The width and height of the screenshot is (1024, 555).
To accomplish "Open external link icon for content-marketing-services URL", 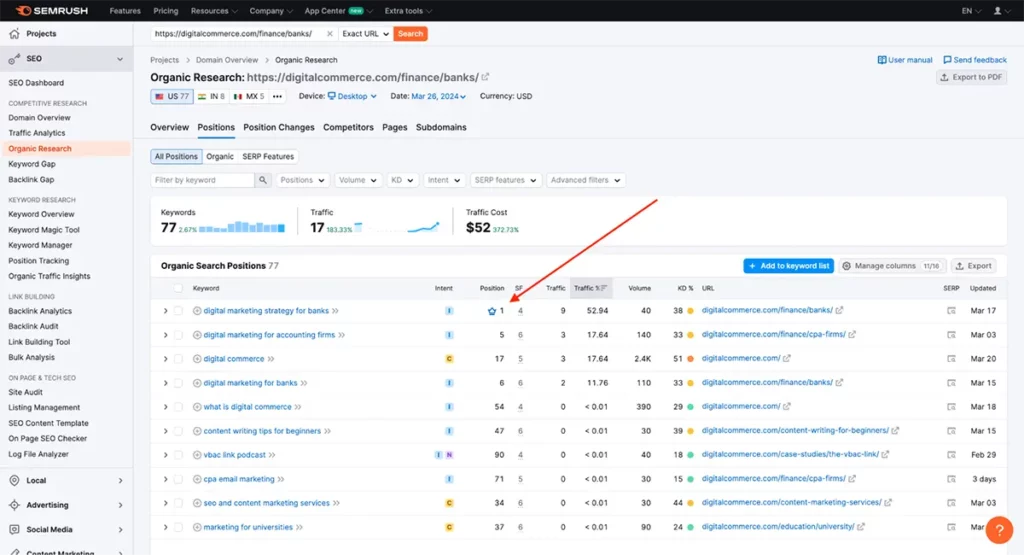I will [x=888, y=502].
